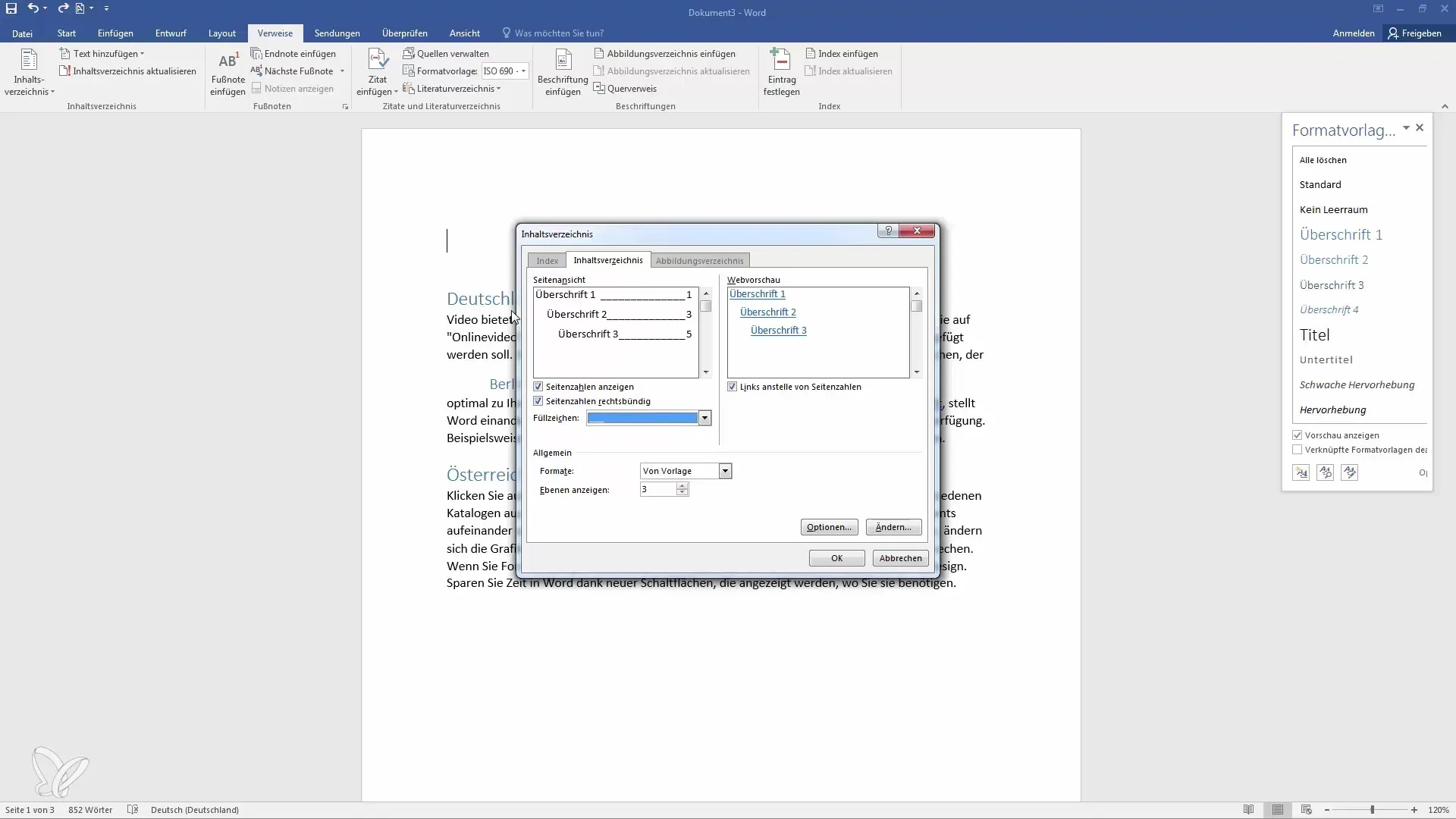The height and width of the screenshot is (819, 1456).
Task: Toggle Seitenzahlen rechtsbündig checkbox
Action: point(538,401)
